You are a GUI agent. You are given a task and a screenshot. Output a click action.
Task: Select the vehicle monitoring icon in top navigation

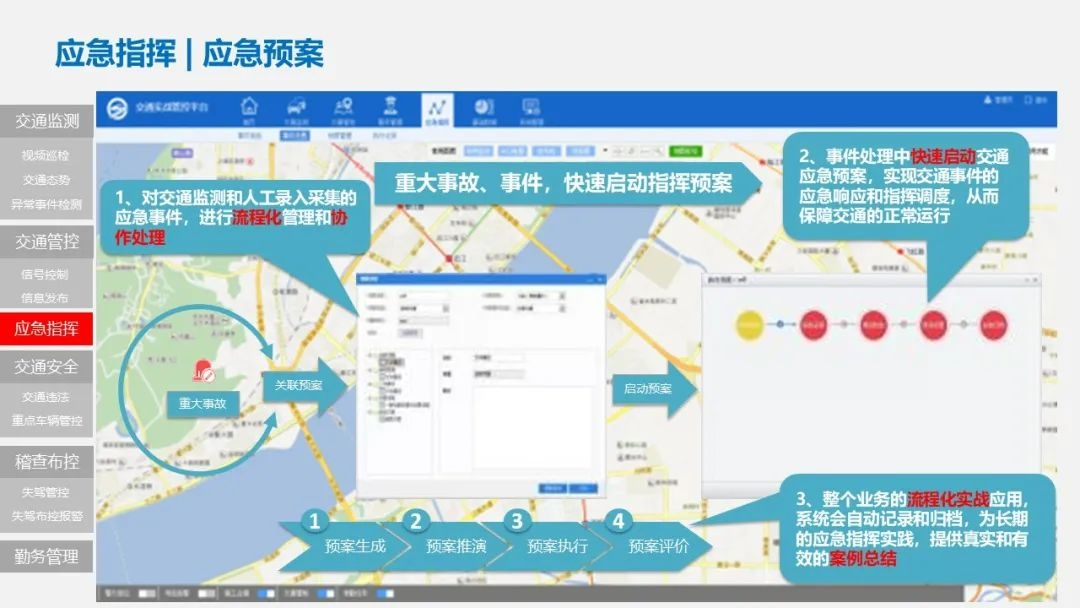point(298,107)
